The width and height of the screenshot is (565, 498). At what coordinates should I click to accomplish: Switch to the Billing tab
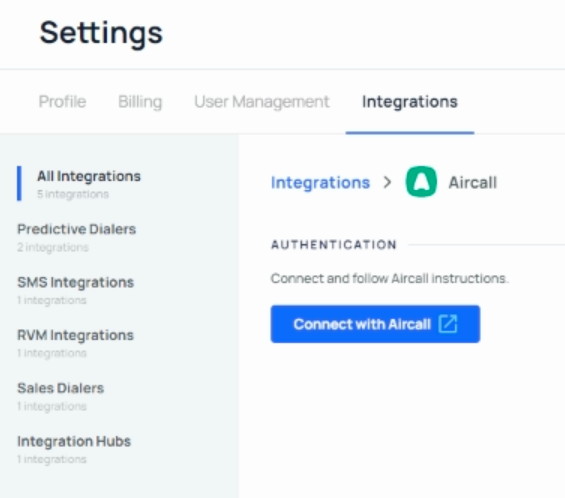(140, 102)
